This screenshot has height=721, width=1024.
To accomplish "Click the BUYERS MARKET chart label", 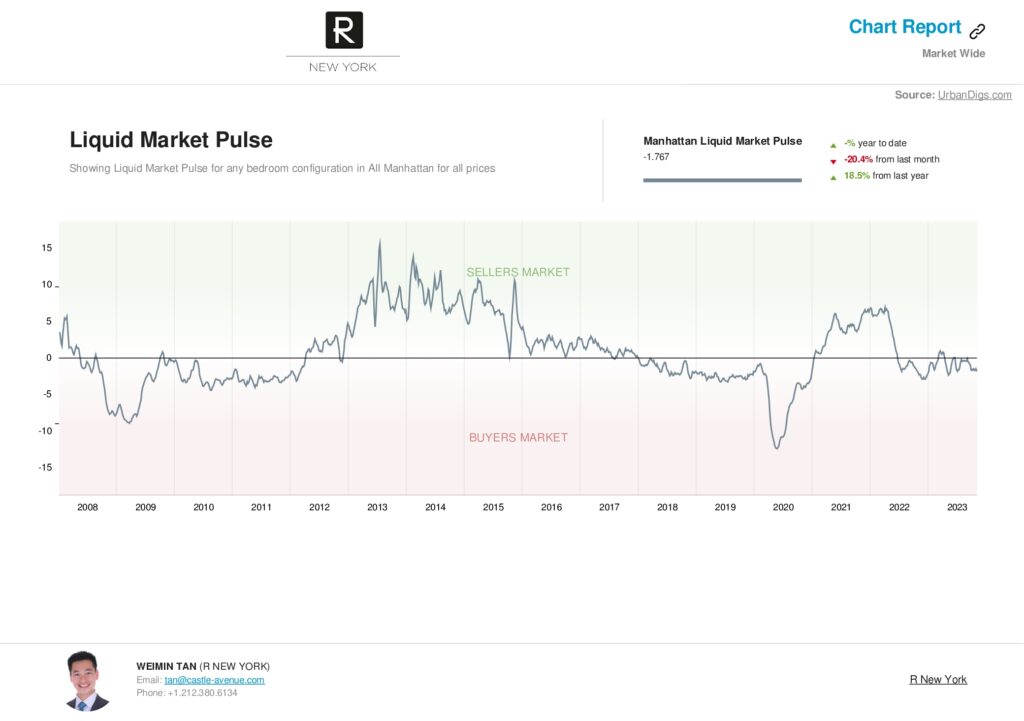I will [518, 438].
